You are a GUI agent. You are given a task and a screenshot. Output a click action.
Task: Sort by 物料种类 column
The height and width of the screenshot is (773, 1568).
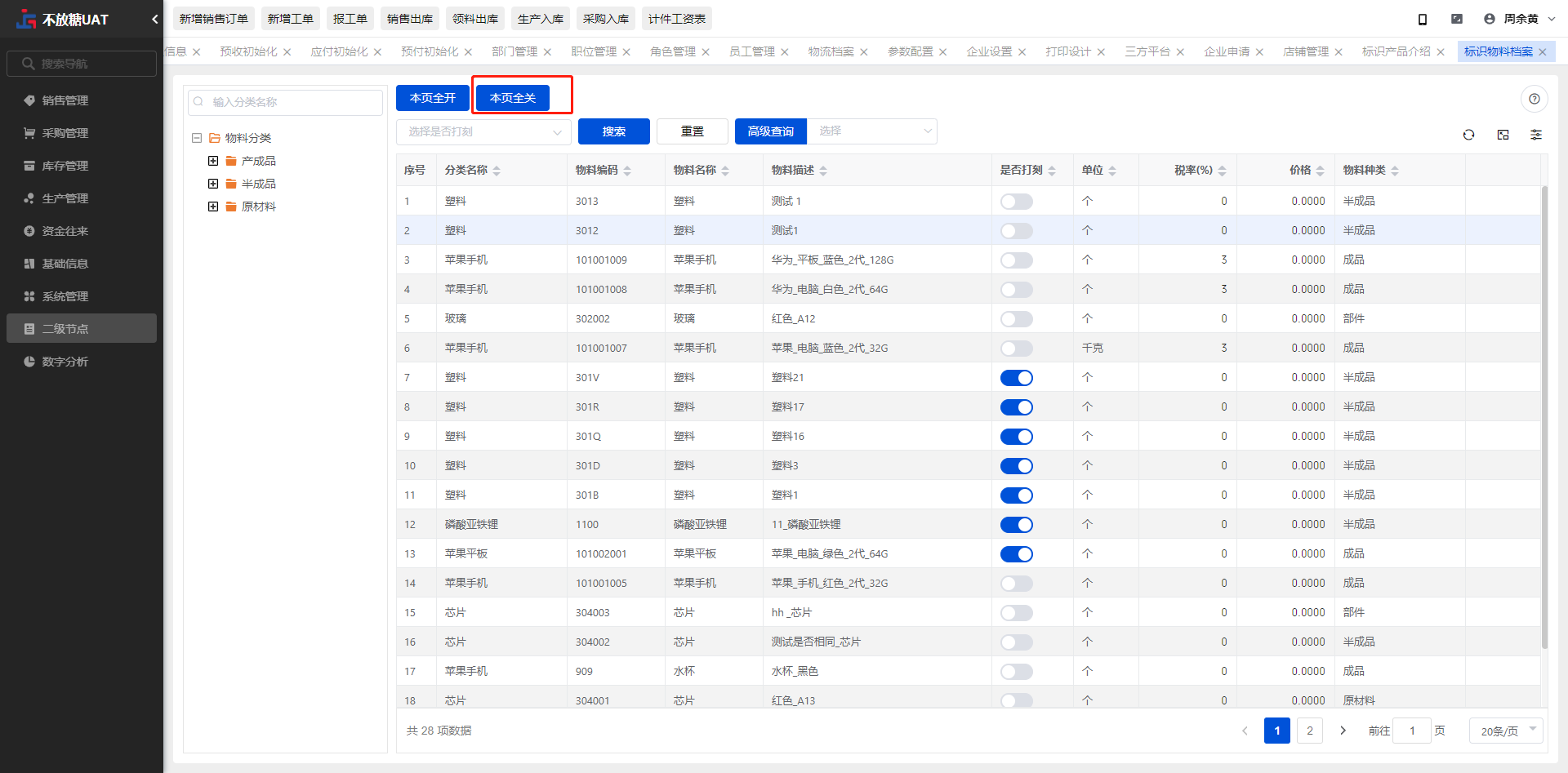[x=1395, y=171]
